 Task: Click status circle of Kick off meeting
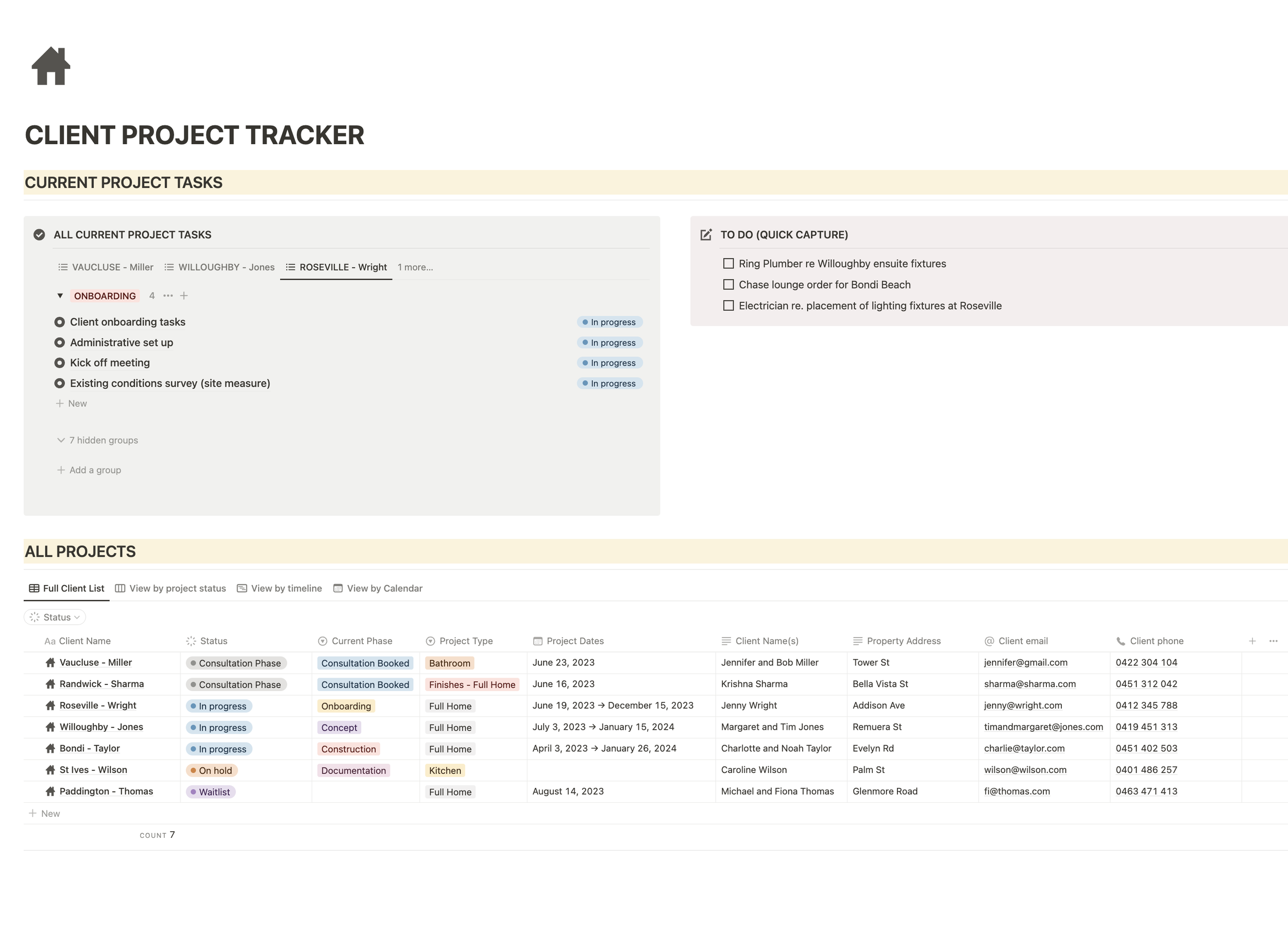(x=60, y=363)
